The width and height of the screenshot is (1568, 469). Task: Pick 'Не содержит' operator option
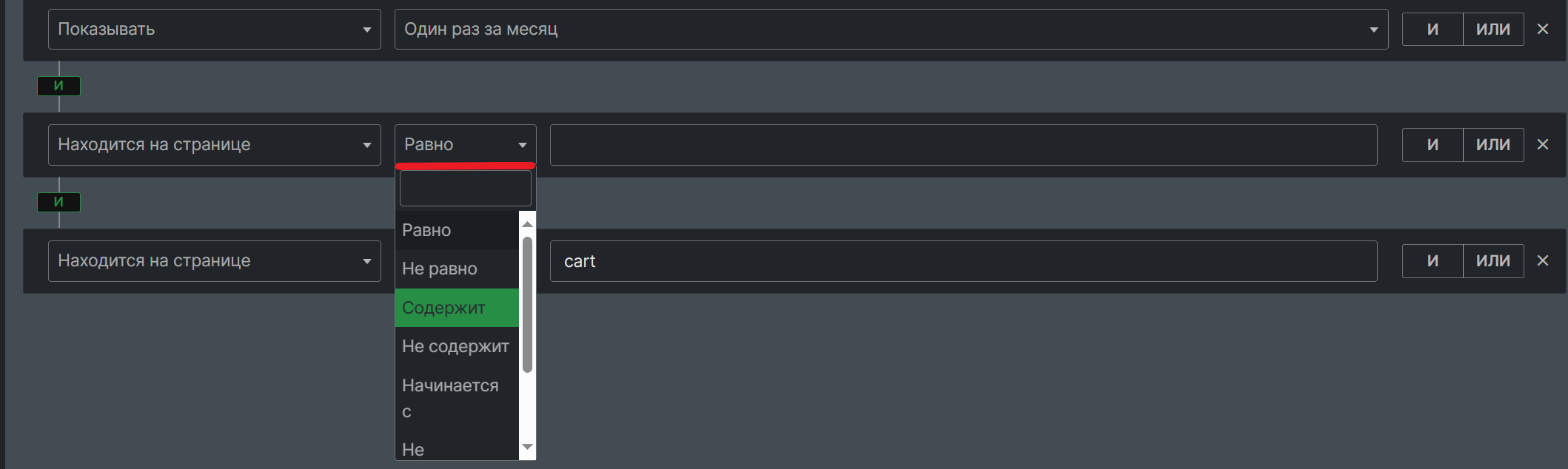(456, 346)
